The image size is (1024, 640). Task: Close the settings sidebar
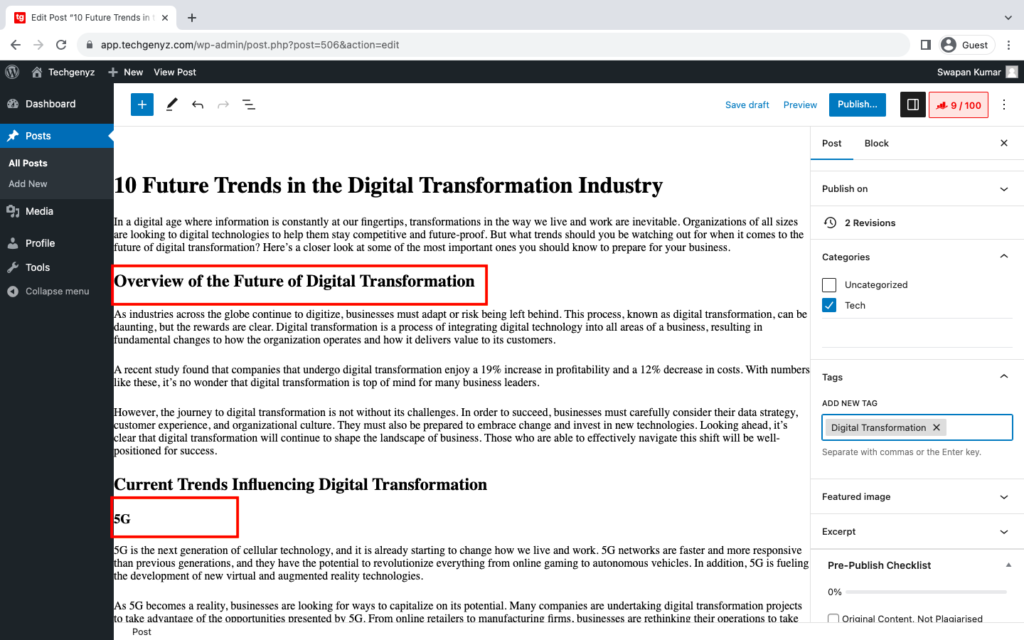click(1004, 143)
